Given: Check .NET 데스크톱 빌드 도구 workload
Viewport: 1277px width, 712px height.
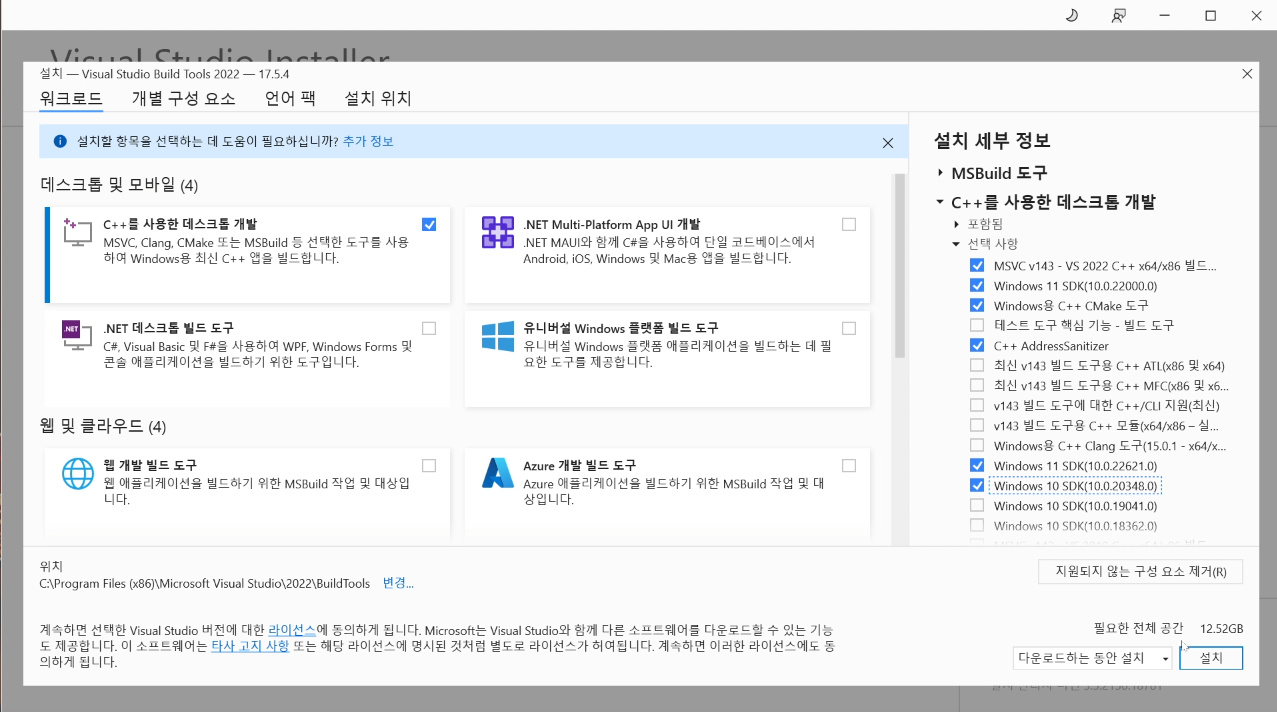Looking at the screenshot, I should 429,328.
